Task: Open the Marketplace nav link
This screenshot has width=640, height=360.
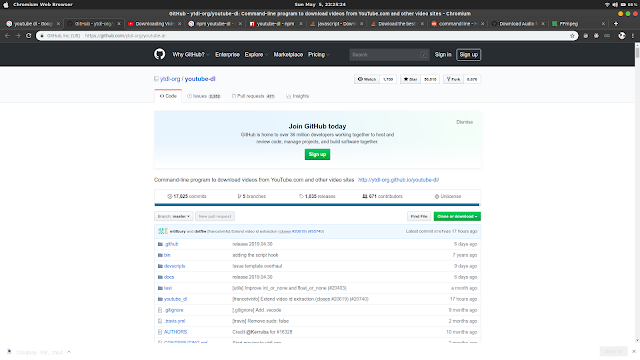Action: coord(288,55)
